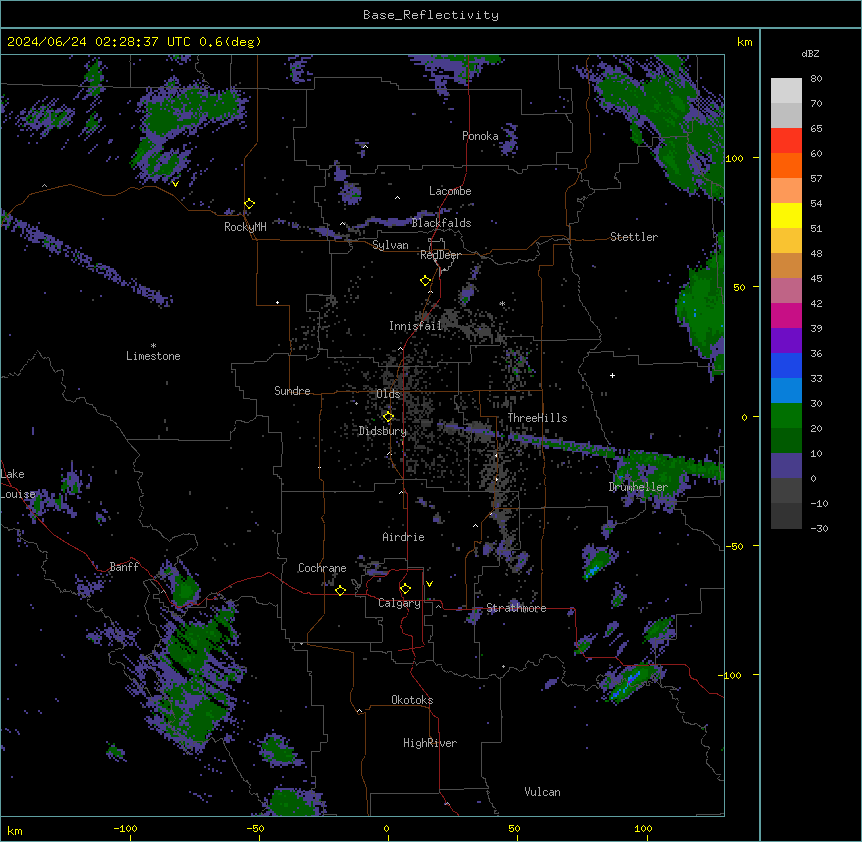Click the Ponoka city label

pyautogui.click(x=480, y=136)
